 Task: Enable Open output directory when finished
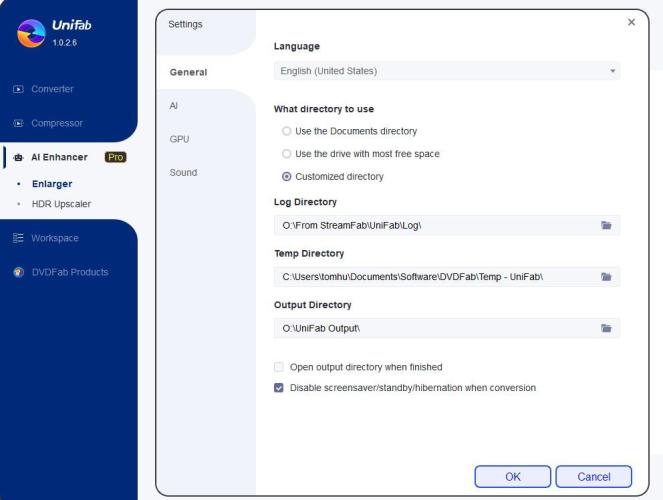point(279,367)
